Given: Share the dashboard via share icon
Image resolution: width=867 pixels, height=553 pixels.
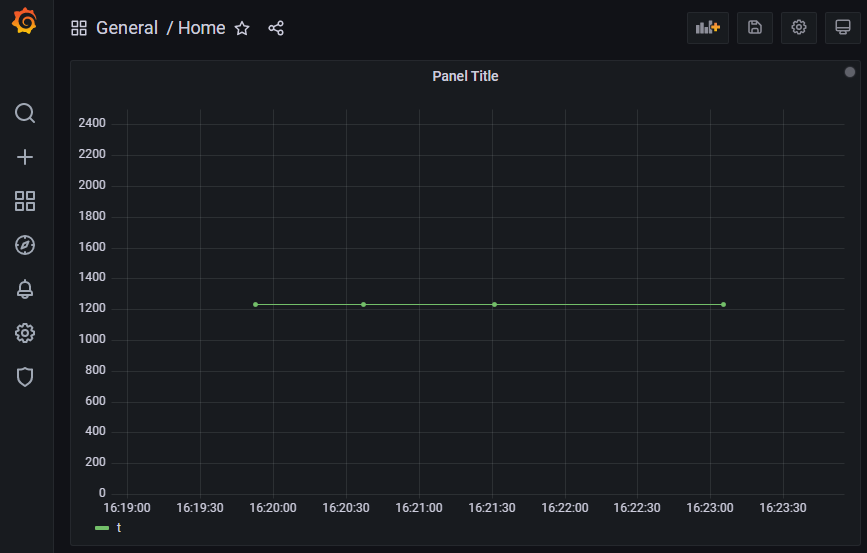Looking at the screenshot, I should point(276,28).
